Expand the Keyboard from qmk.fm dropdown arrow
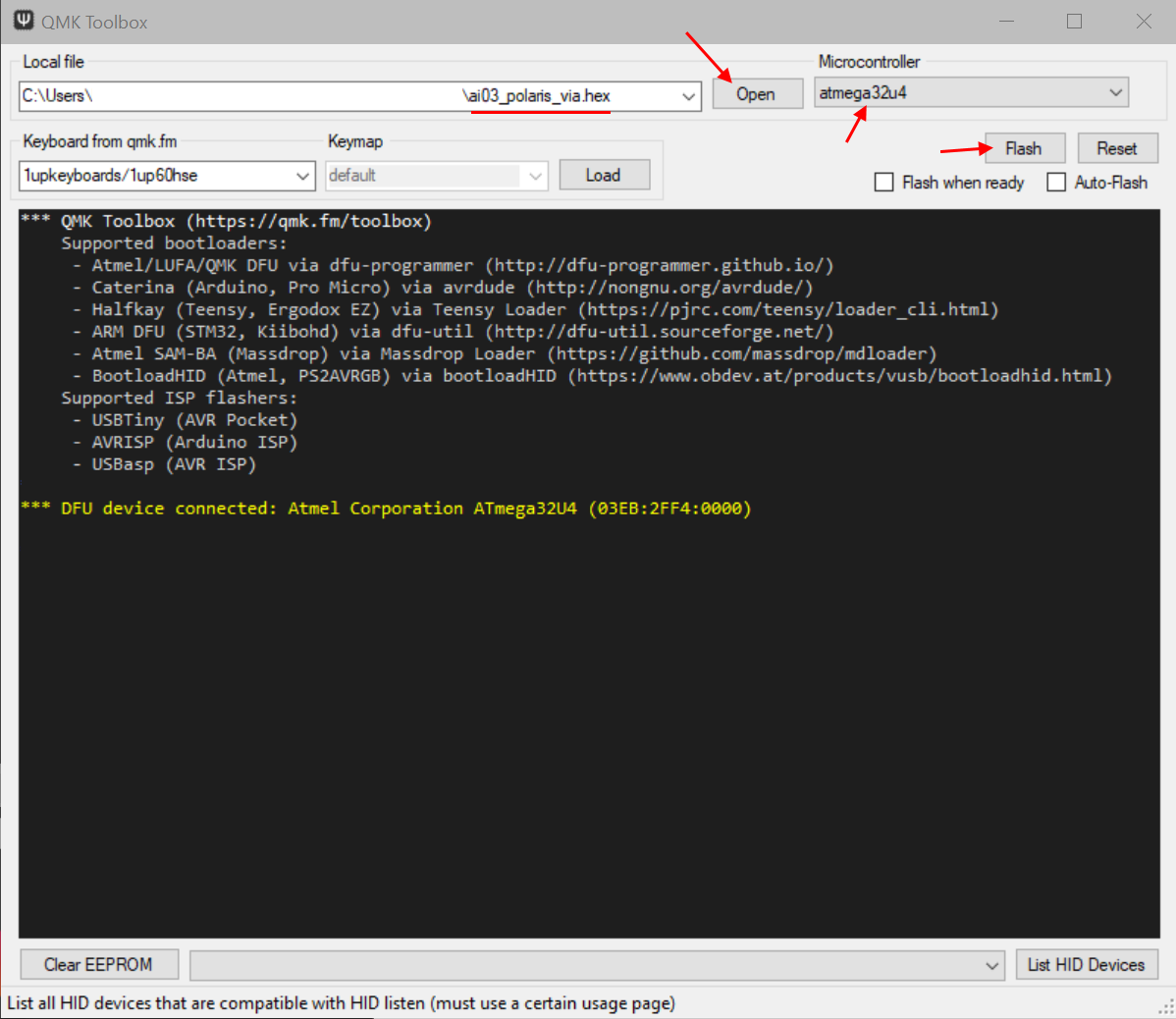This screenshot has height=1019, width=1176. (x=302, y=176)
